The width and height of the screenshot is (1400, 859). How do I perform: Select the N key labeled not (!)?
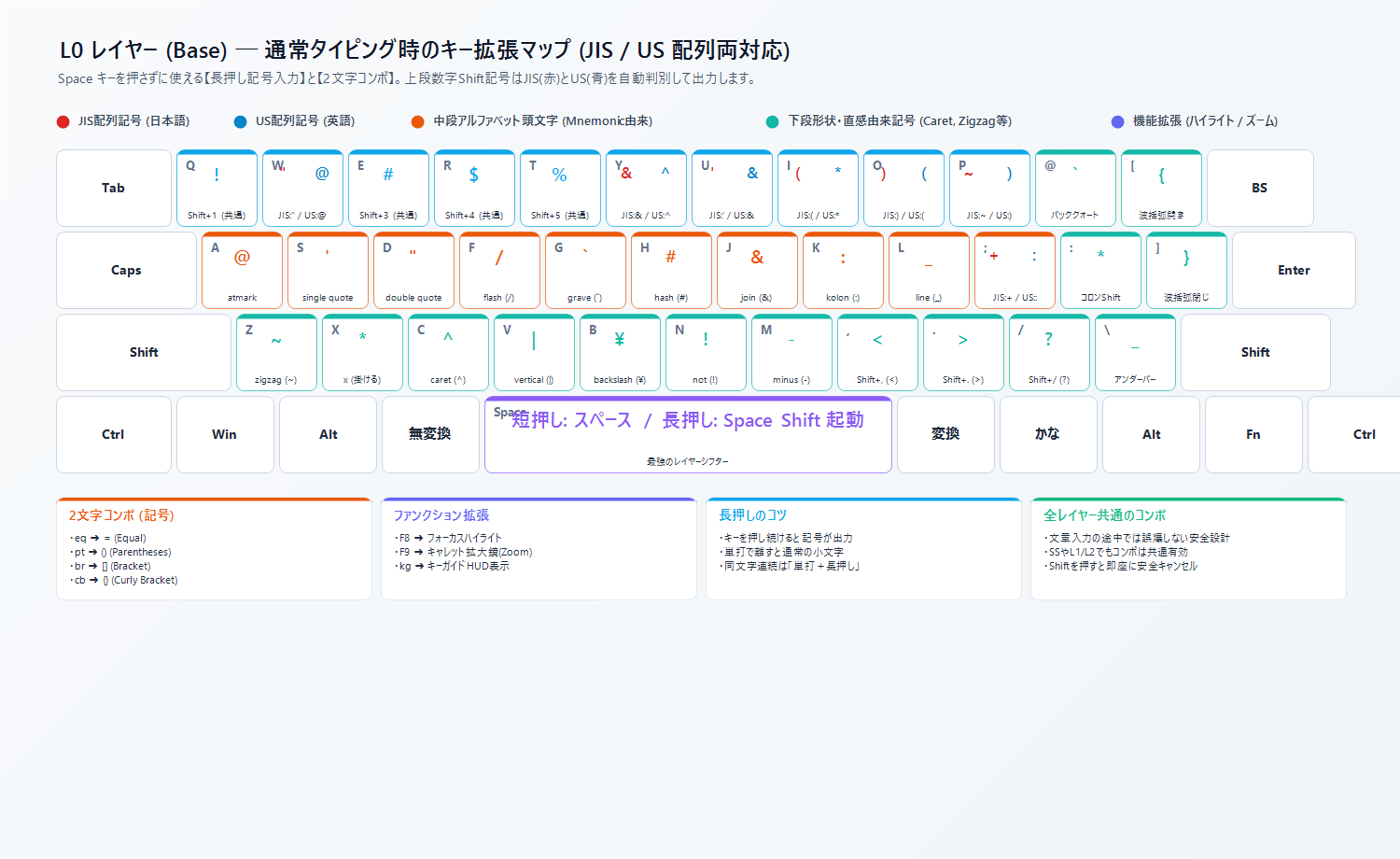click(706, 352)
